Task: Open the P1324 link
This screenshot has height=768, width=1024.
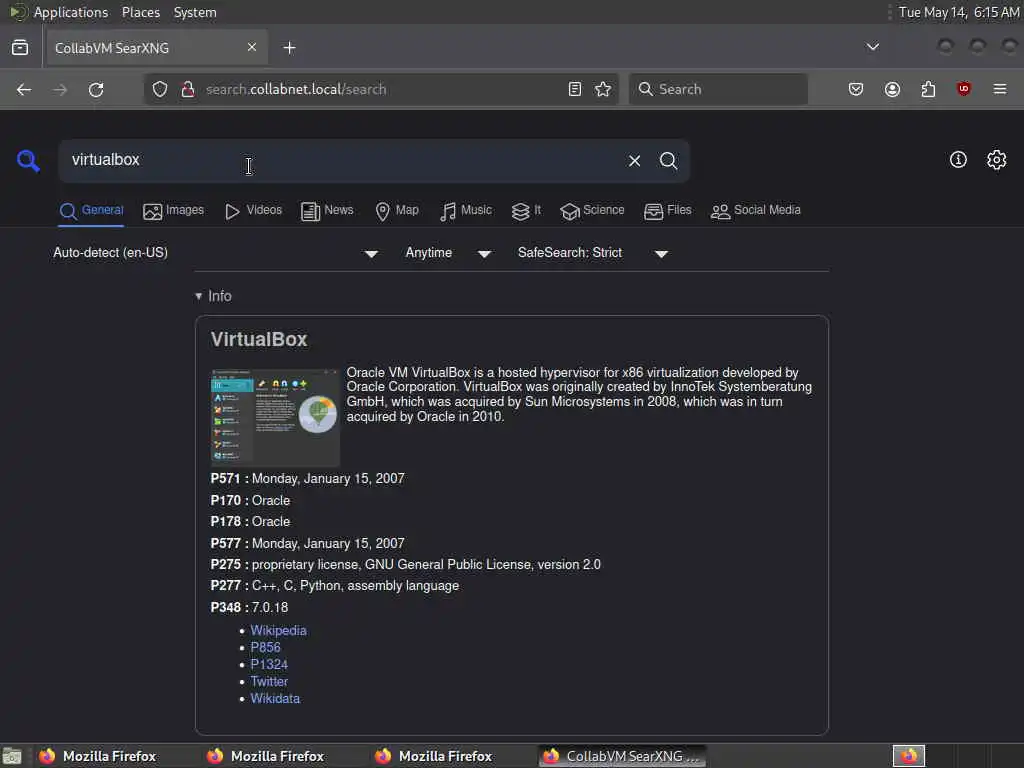Action: point(269,665)
